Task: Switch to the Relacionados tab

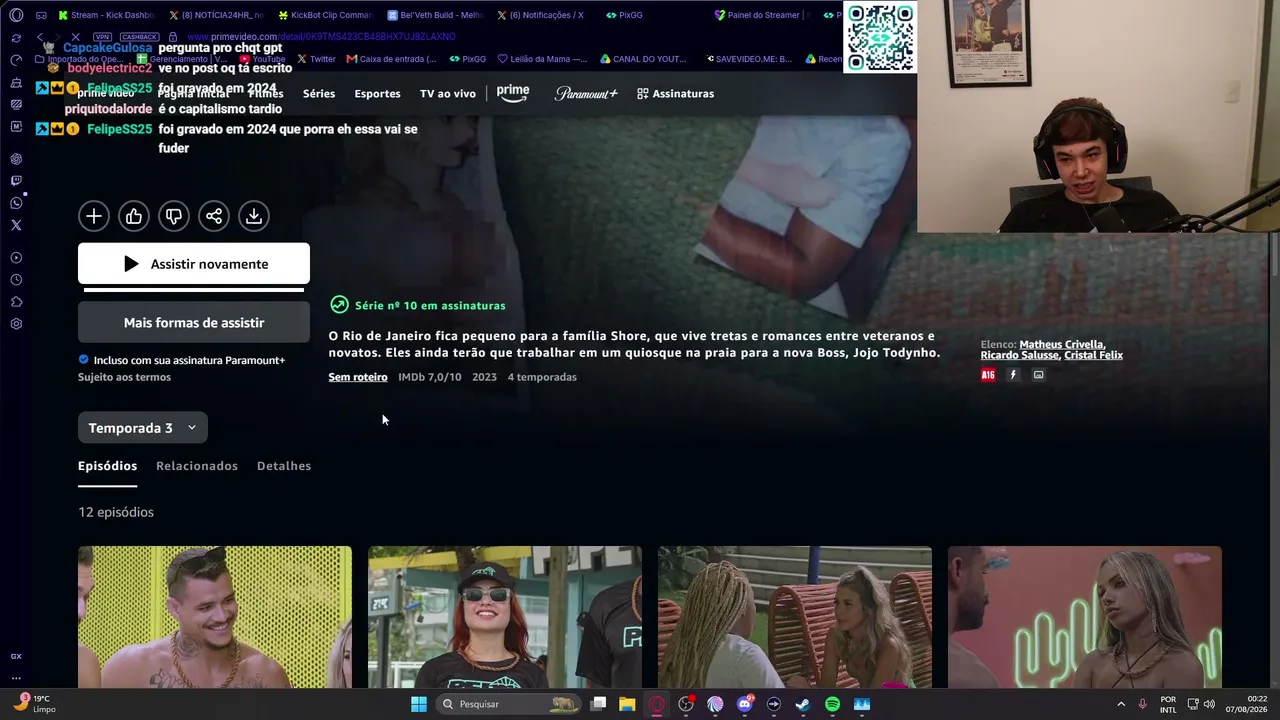Action: point(197,466)
